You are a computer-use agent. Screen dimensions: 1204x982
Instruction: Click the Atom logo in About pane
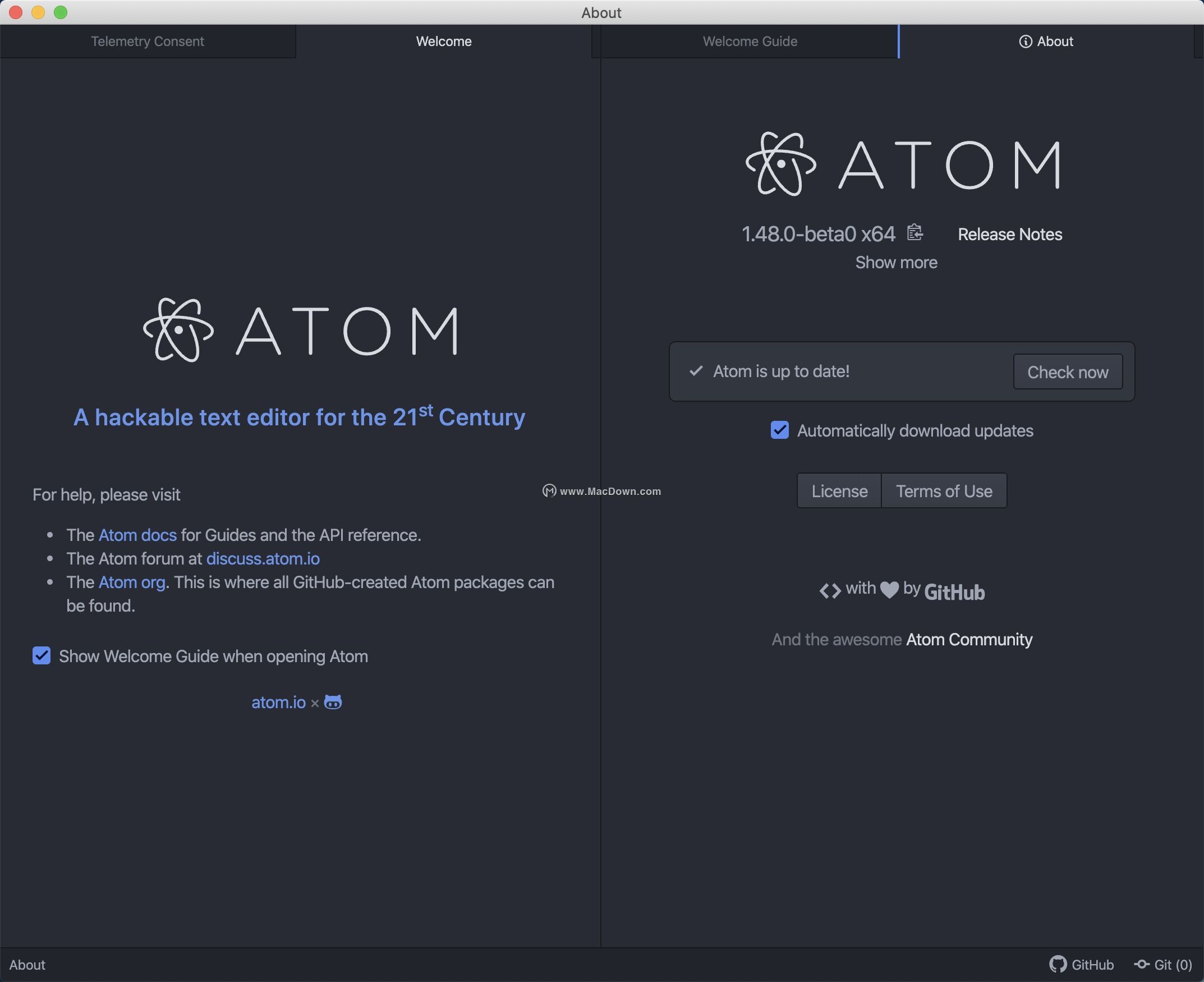tap(903, 164)
